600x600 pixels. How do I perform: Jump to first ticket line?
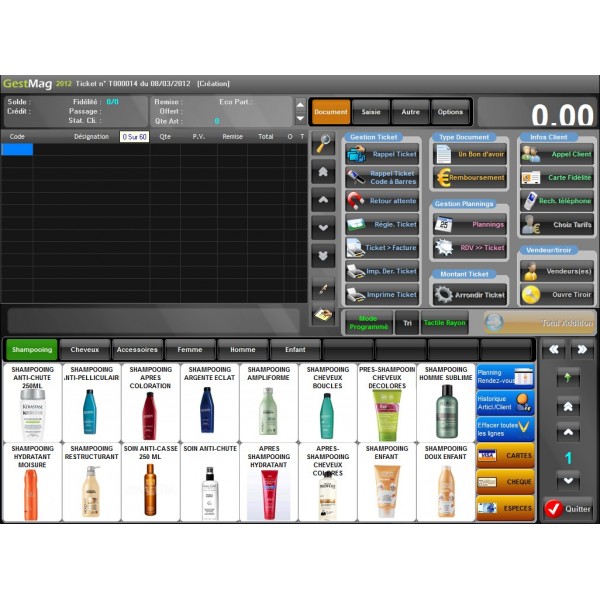(323, 172)
